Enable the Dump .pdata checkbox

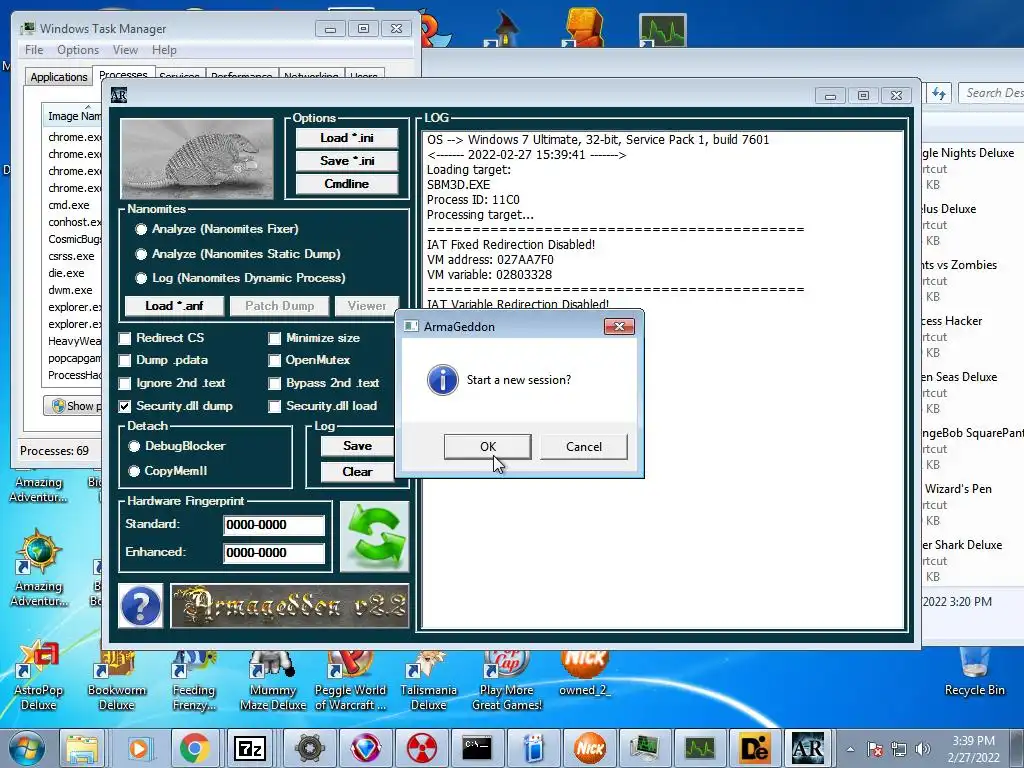[x=125, y=360]
